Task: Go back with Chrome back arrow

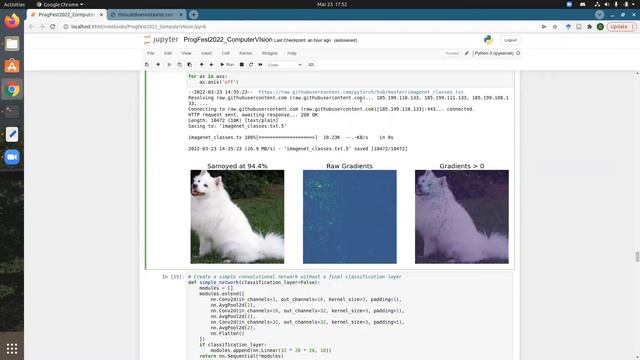Action: click(31, 27)
